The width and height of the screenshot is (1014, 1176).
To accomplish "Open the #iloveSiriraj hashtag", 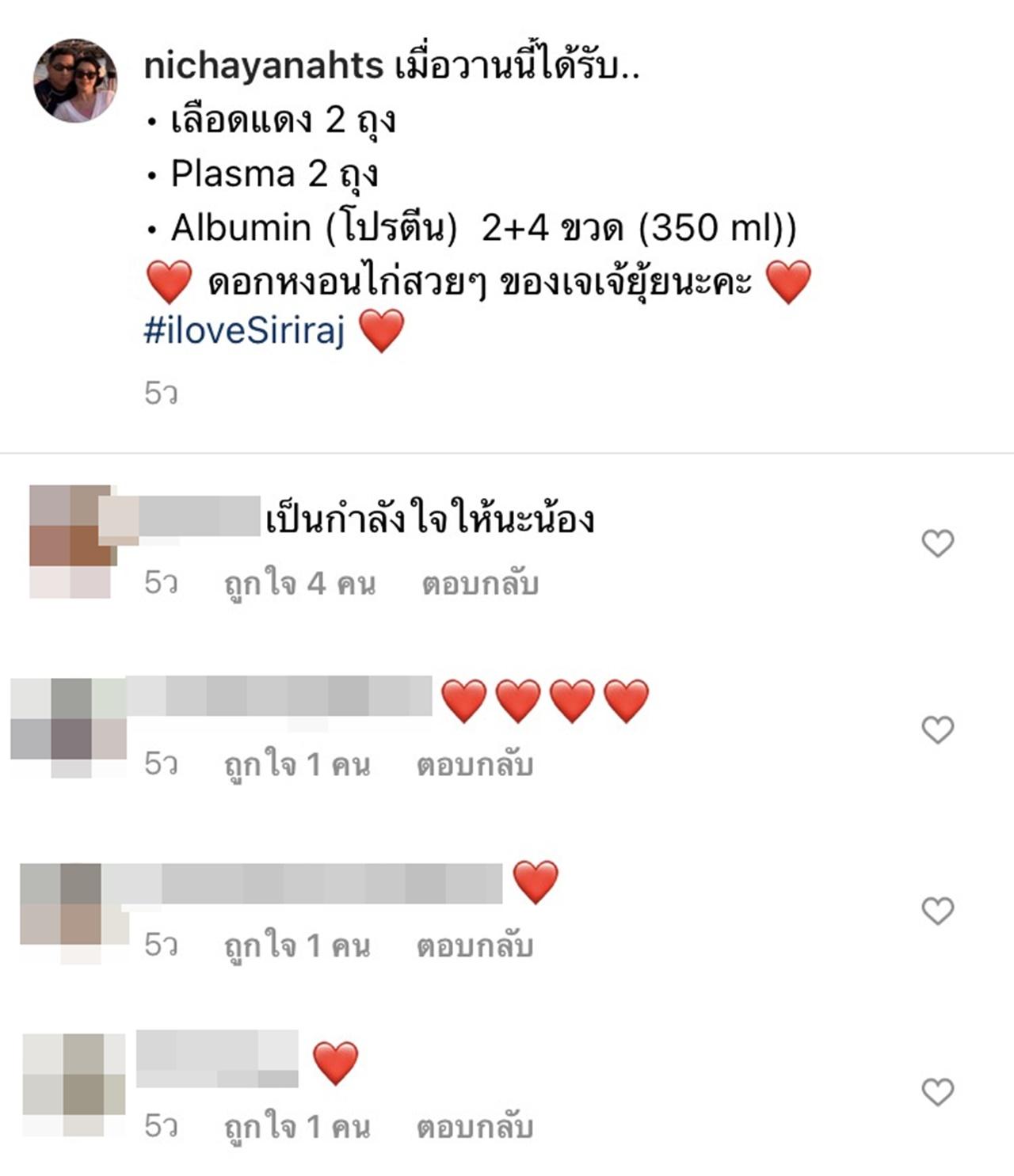I will click(x=244, y=329).
